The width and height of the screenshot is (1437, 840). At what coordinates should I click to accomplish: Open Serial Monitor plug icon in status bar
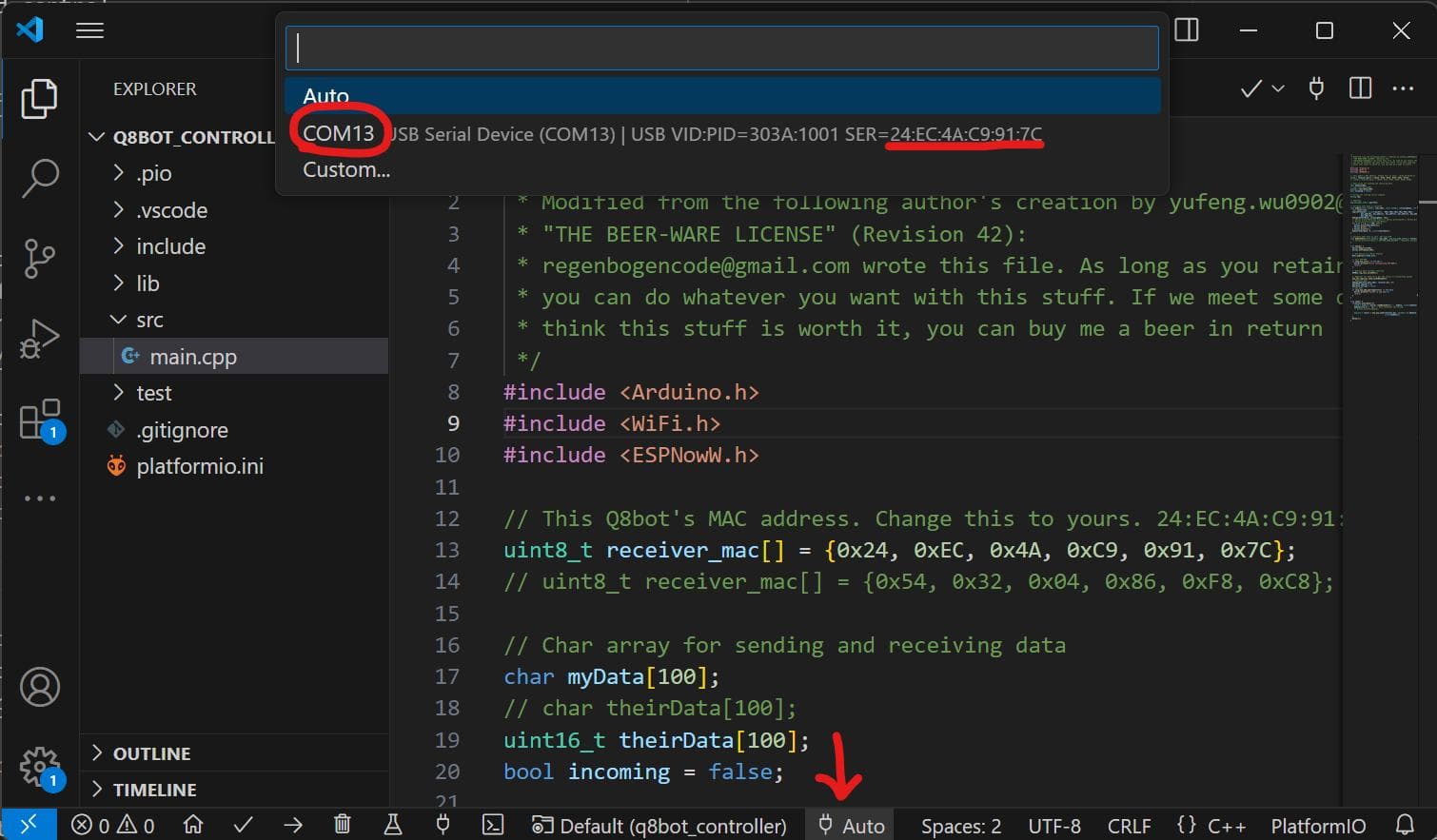pyautogui.click(x=443, y=824)
